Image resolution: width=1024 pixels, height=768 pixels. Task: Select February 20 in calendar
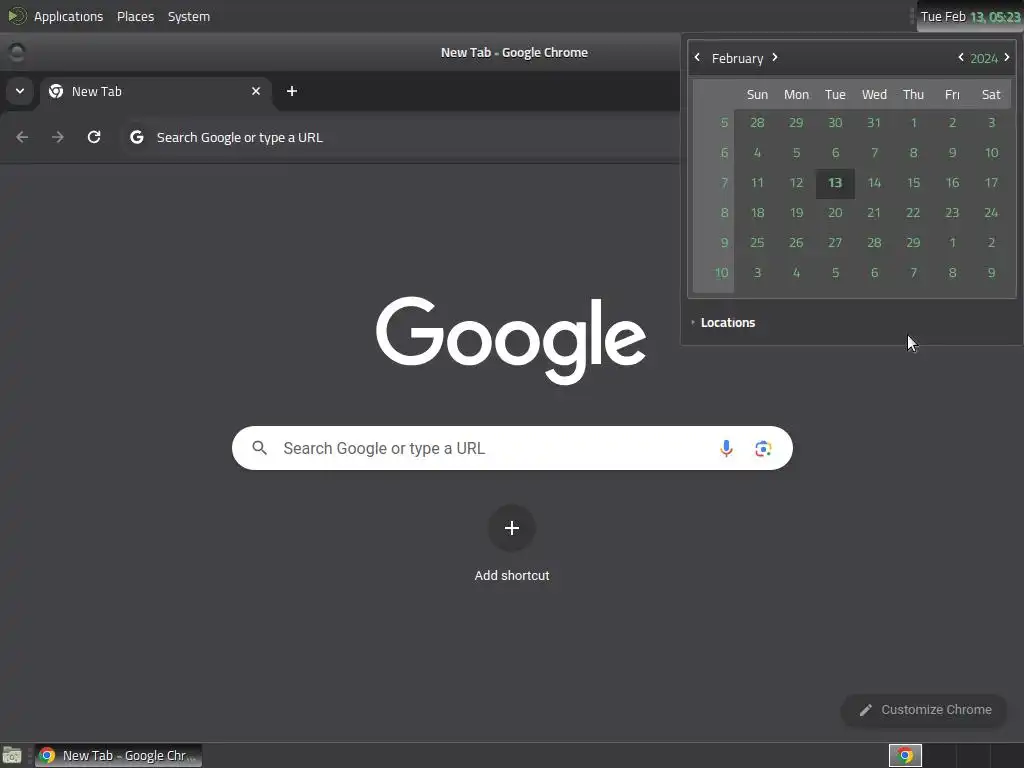pyautogui.click(x=835, y=213)
